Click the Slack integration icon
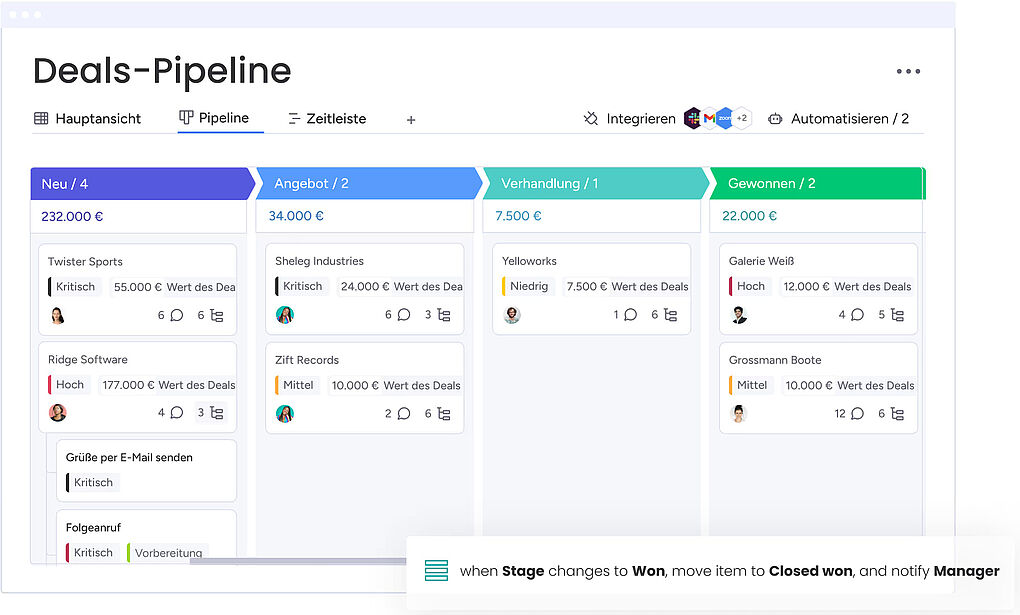Image resolution: width=1020 pixels, height=615 pixels. pos(693,118)
